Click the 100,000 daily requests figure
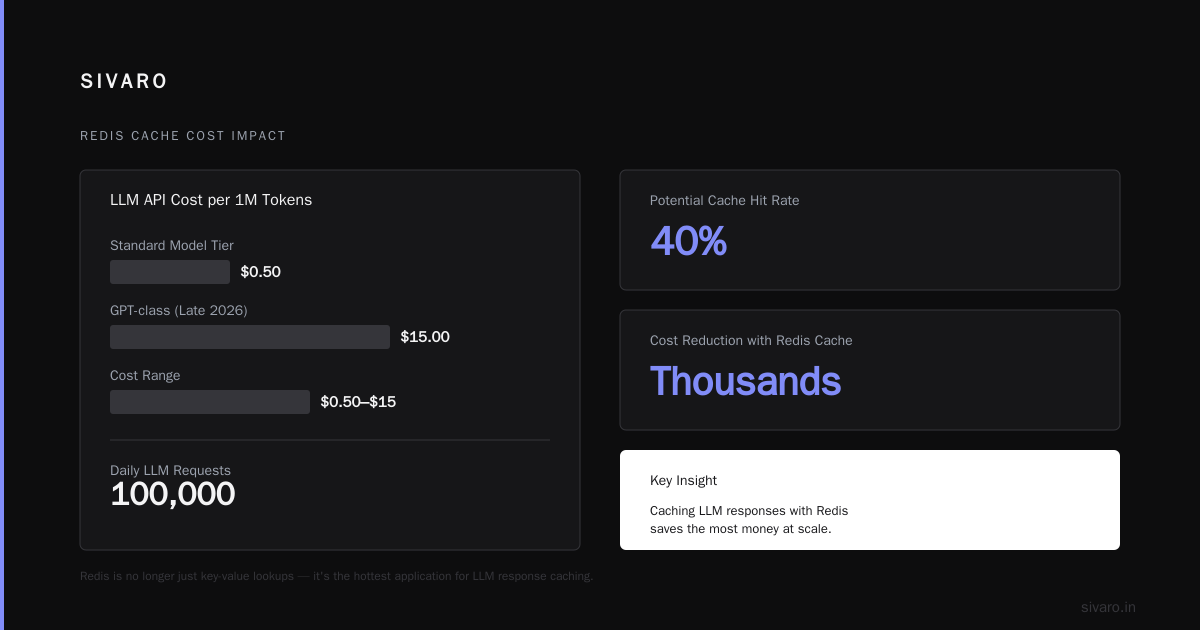This screenshot has width=1200, height=630. click(173, 494)
